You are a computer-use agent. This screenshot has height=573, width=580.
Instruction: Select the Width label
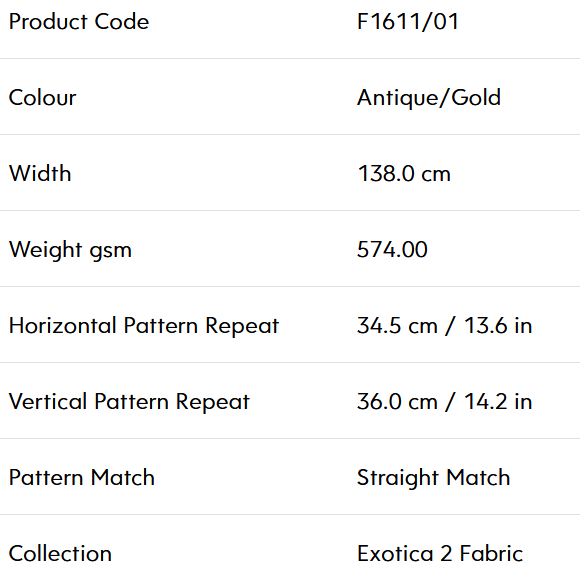[x=40, y=173]
